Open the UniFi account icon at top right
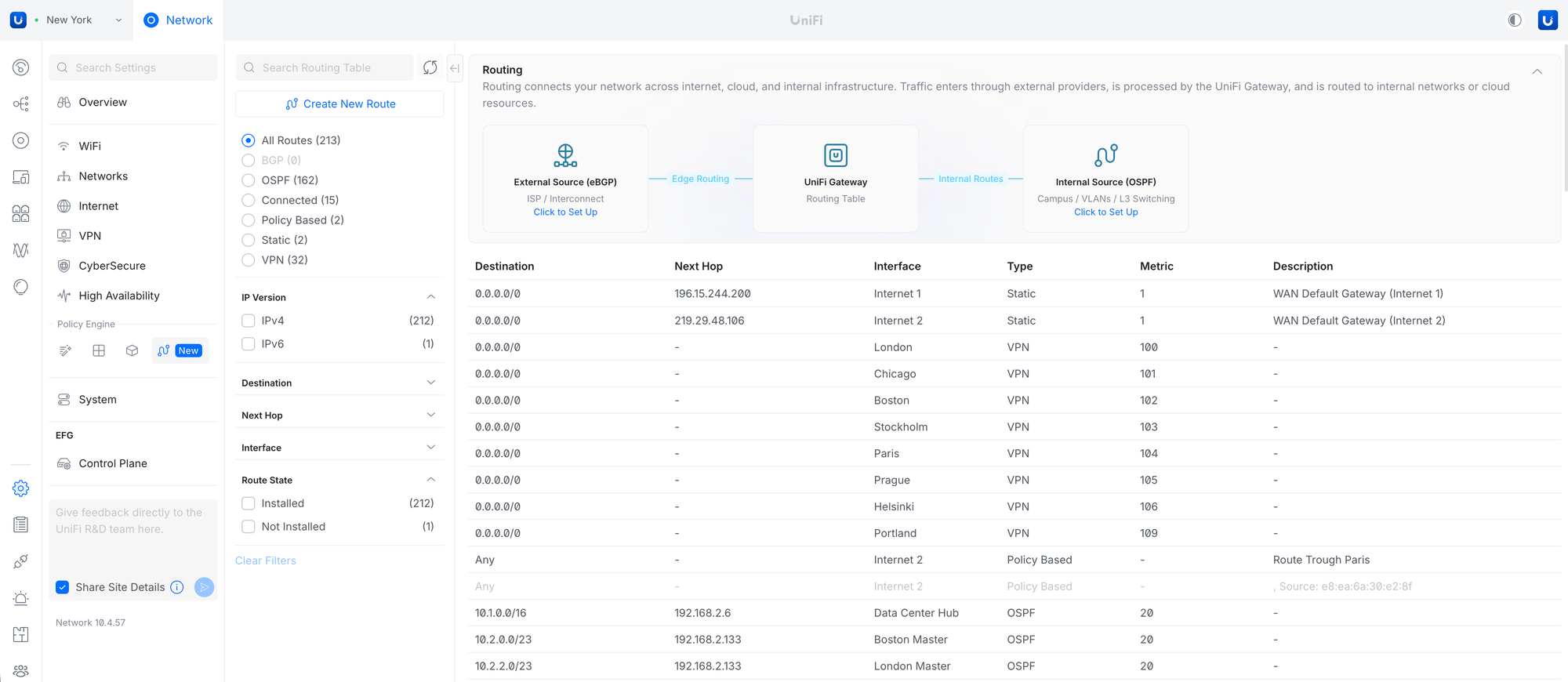1568x682 pixels. [x=1548, y=20]
